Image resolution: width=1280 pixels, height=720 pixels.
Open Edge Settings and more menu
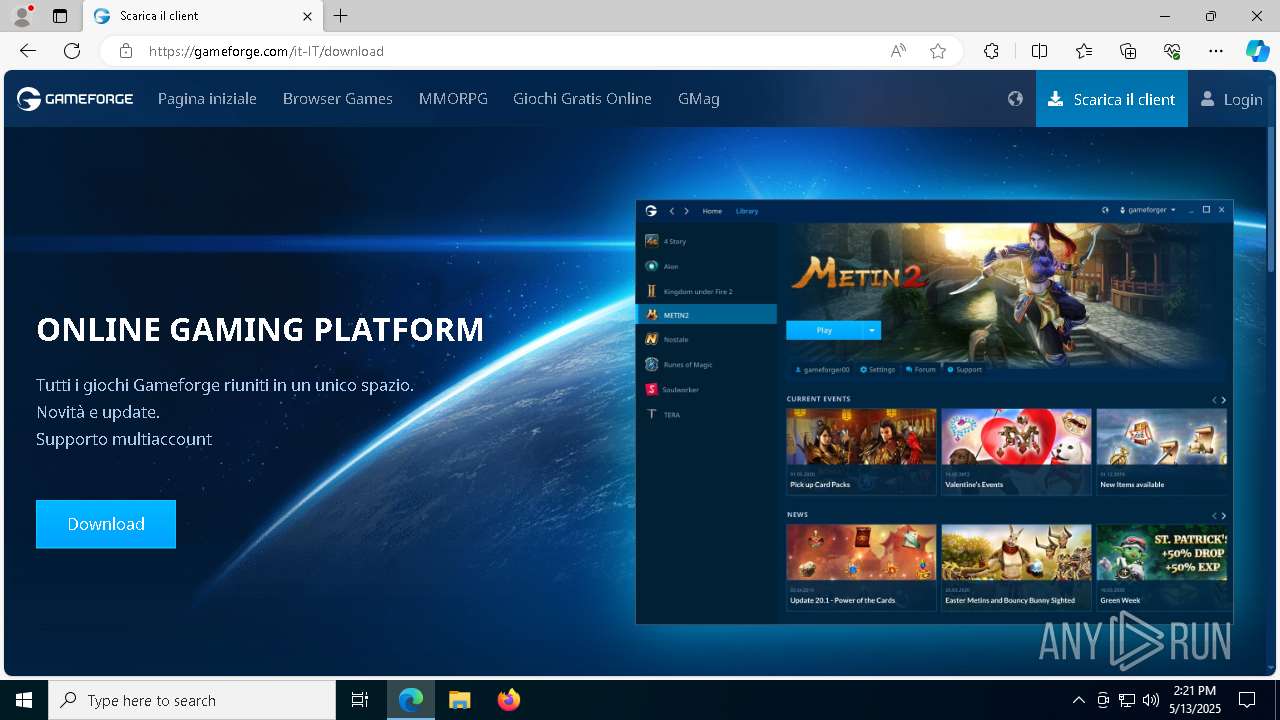click(x=1216, y=51)
